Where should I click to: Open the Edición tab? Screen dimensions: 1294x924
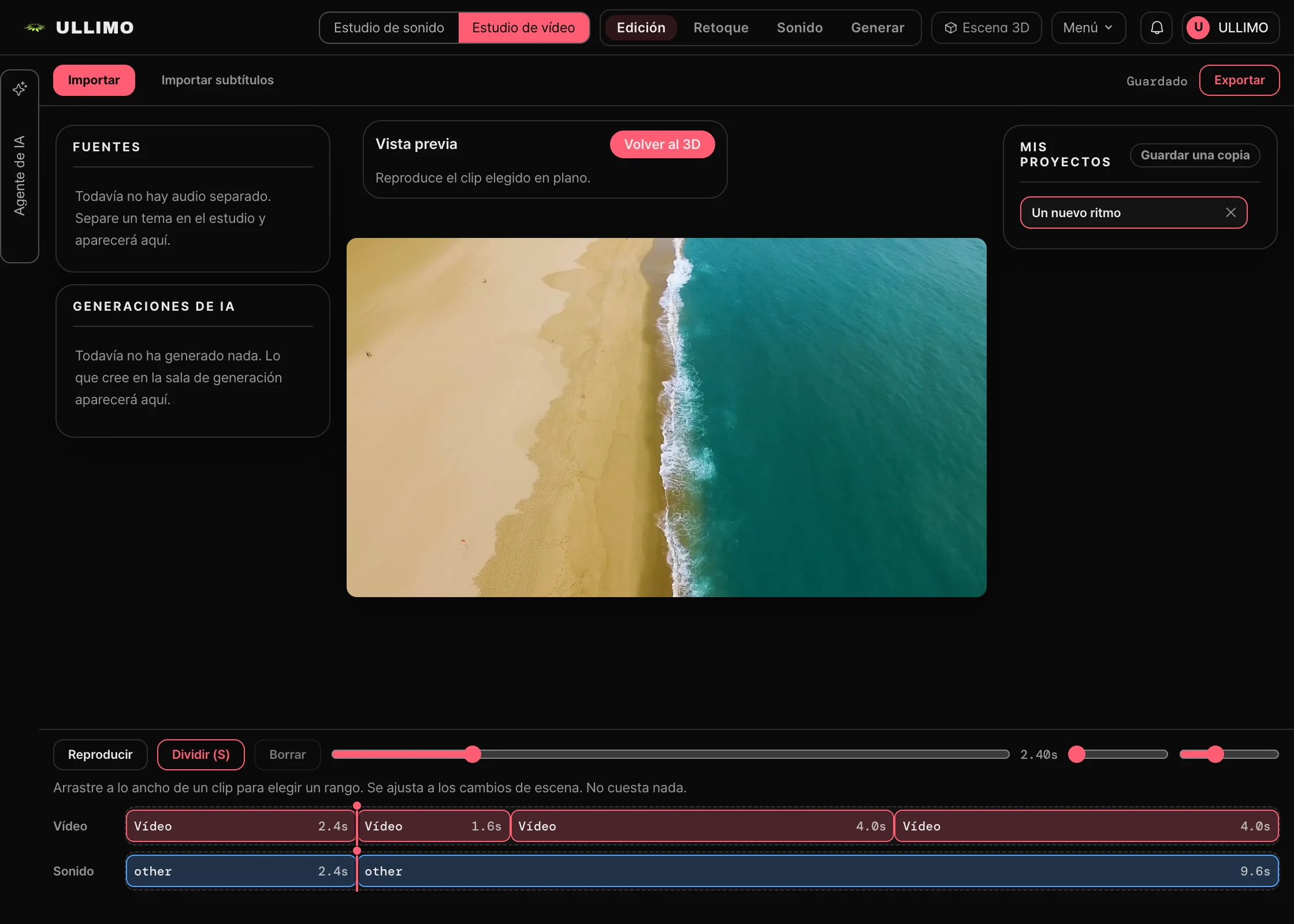[x=641, y=28]
